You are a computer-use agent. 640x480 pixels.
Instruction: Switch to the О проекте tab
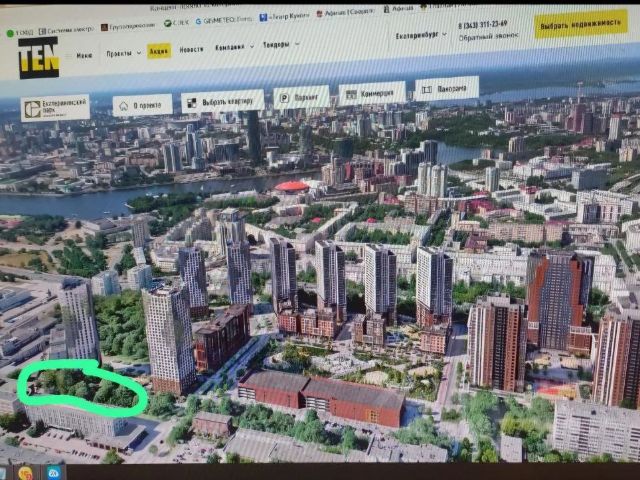[142, 105]
